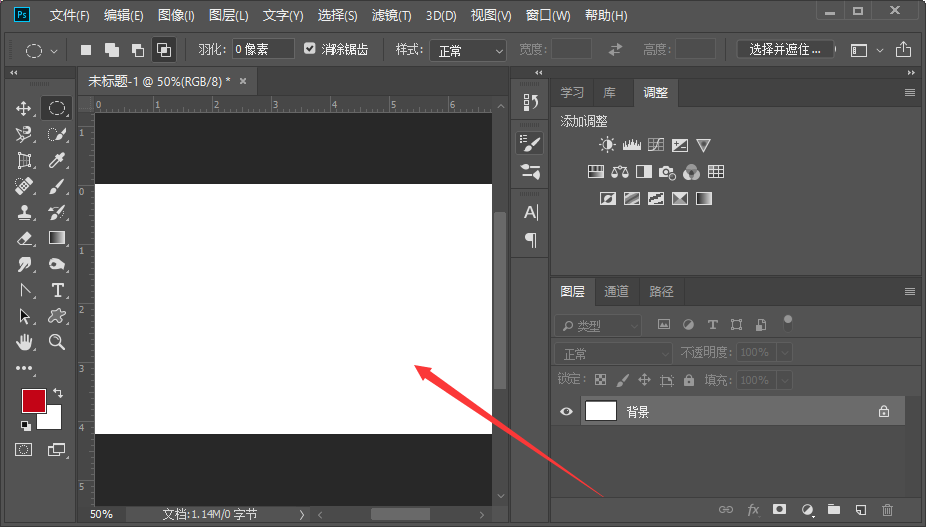Select the Eraser tool
The image size is (926, 527).
pos(24,239)
